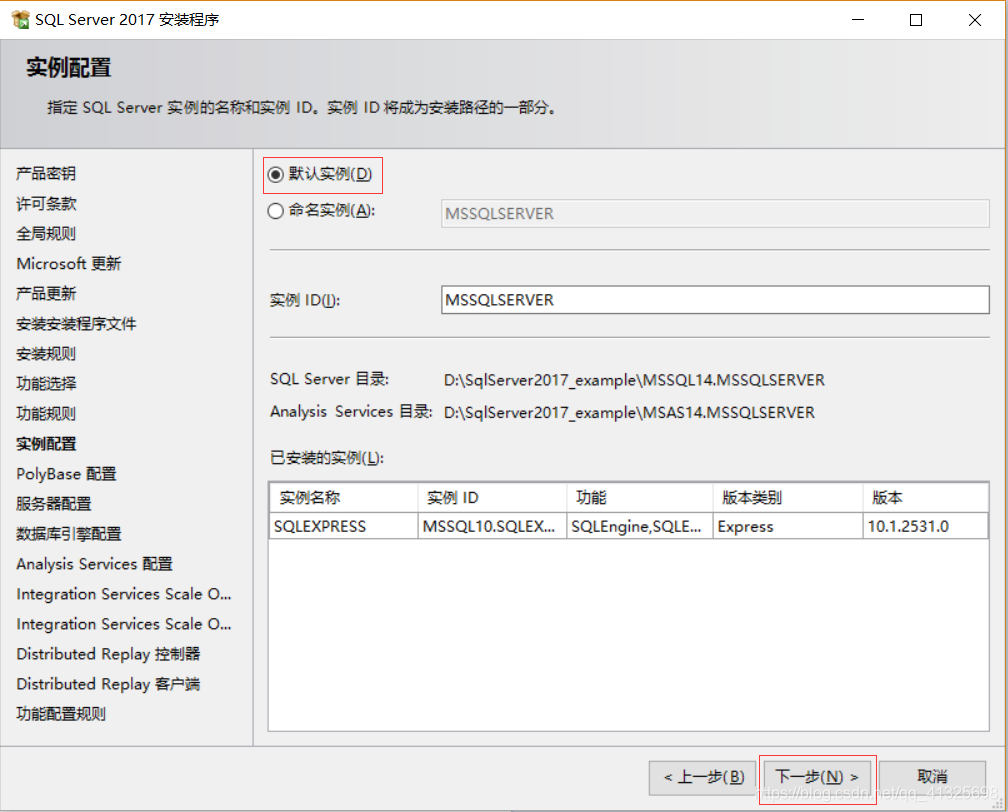Sort by 实例 ID column header

pyautogui.click(x=492, y=498)
